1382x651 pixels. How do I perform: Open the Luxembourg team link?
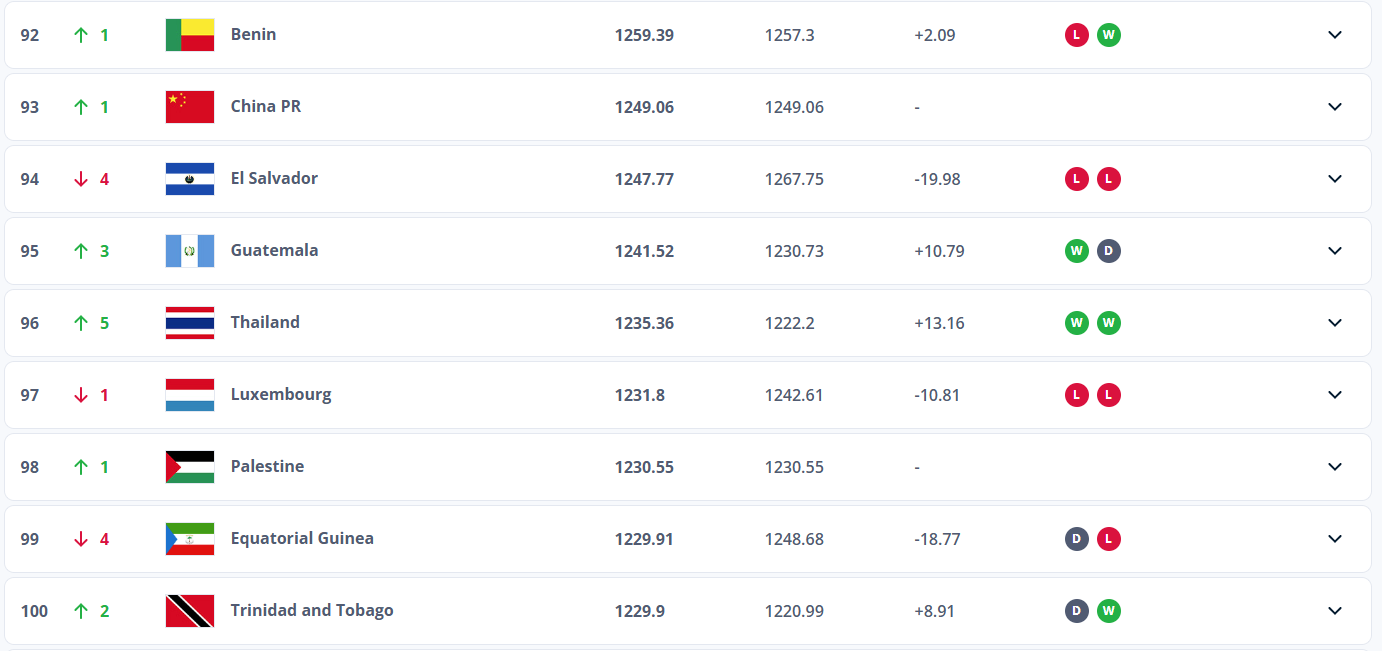[x=281, y=394]
